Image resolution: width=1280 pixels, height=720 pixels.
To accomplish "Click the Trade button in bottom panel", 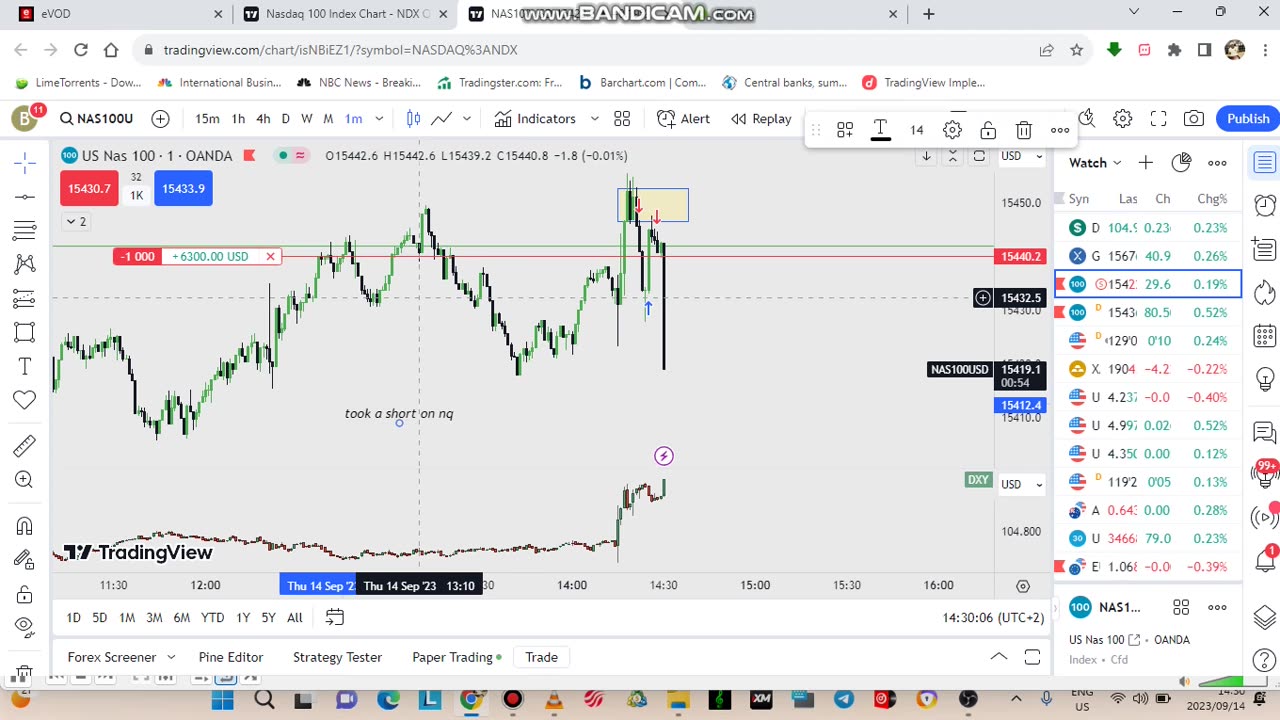I will [541, 657].
